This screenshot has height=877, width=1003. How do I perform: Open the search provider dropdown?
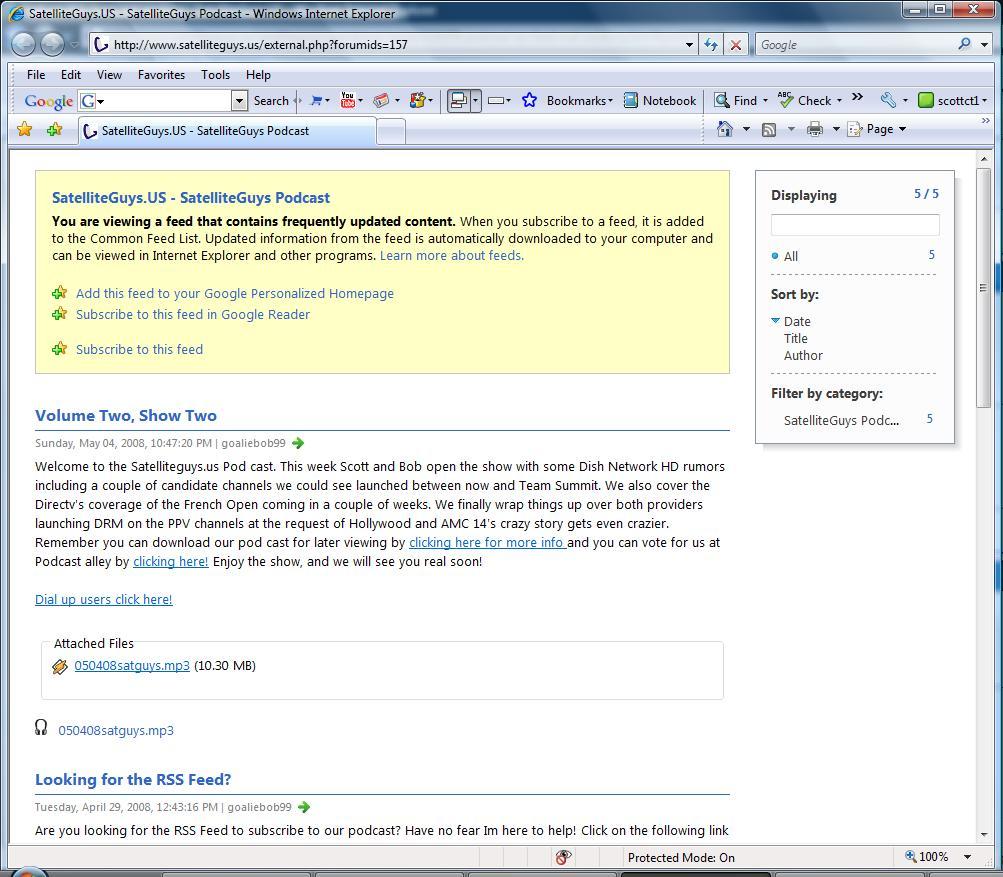(984, 45)
